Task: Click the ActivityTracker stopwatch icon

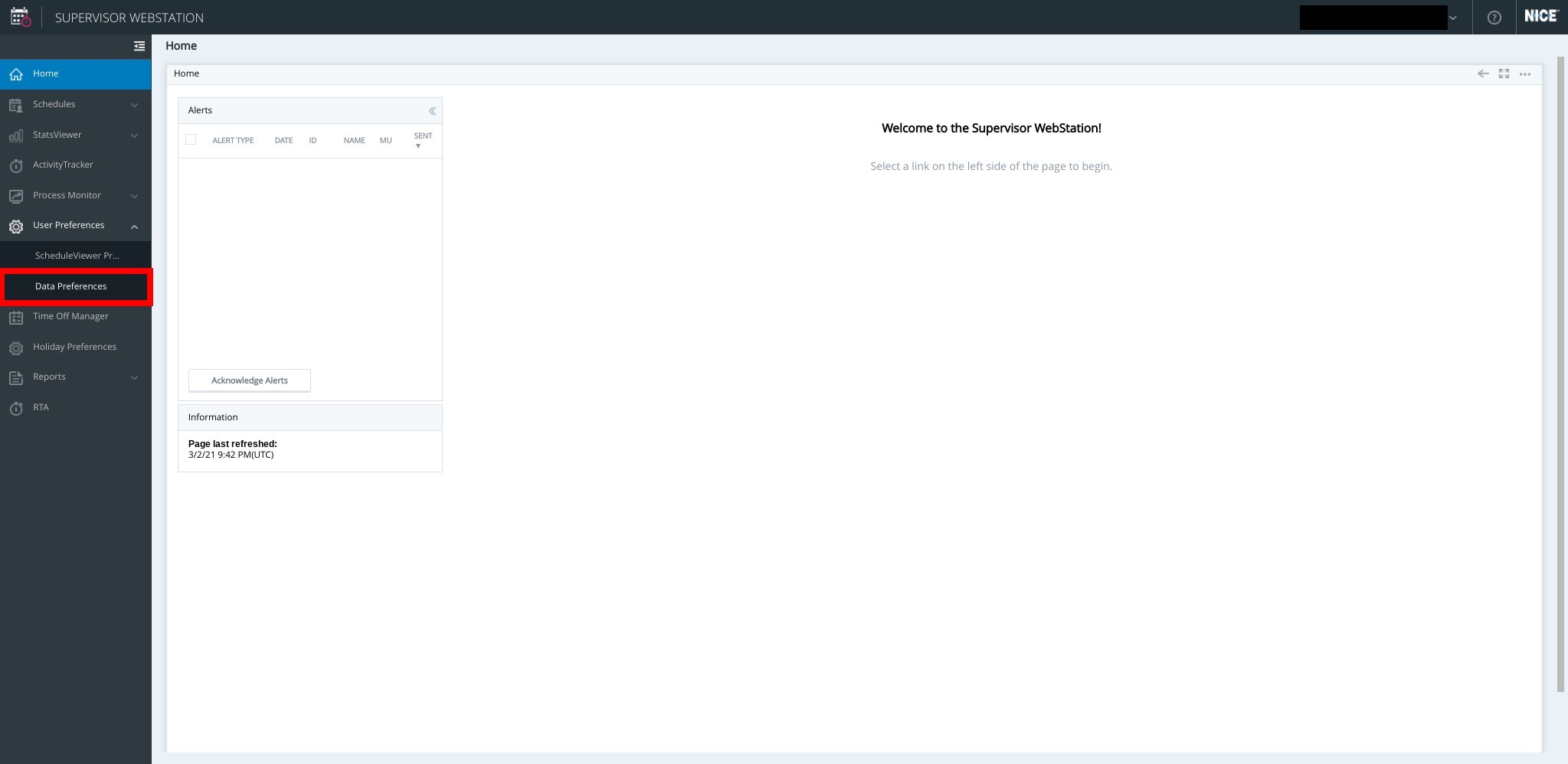Action: pyautogui.click(x=16, y=165)
